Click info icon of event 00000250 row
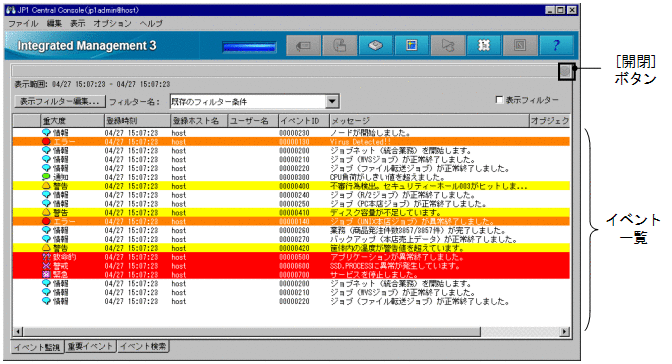Viewport: 672px width, 364px height. pyautogui.click(x=46, y=204)
